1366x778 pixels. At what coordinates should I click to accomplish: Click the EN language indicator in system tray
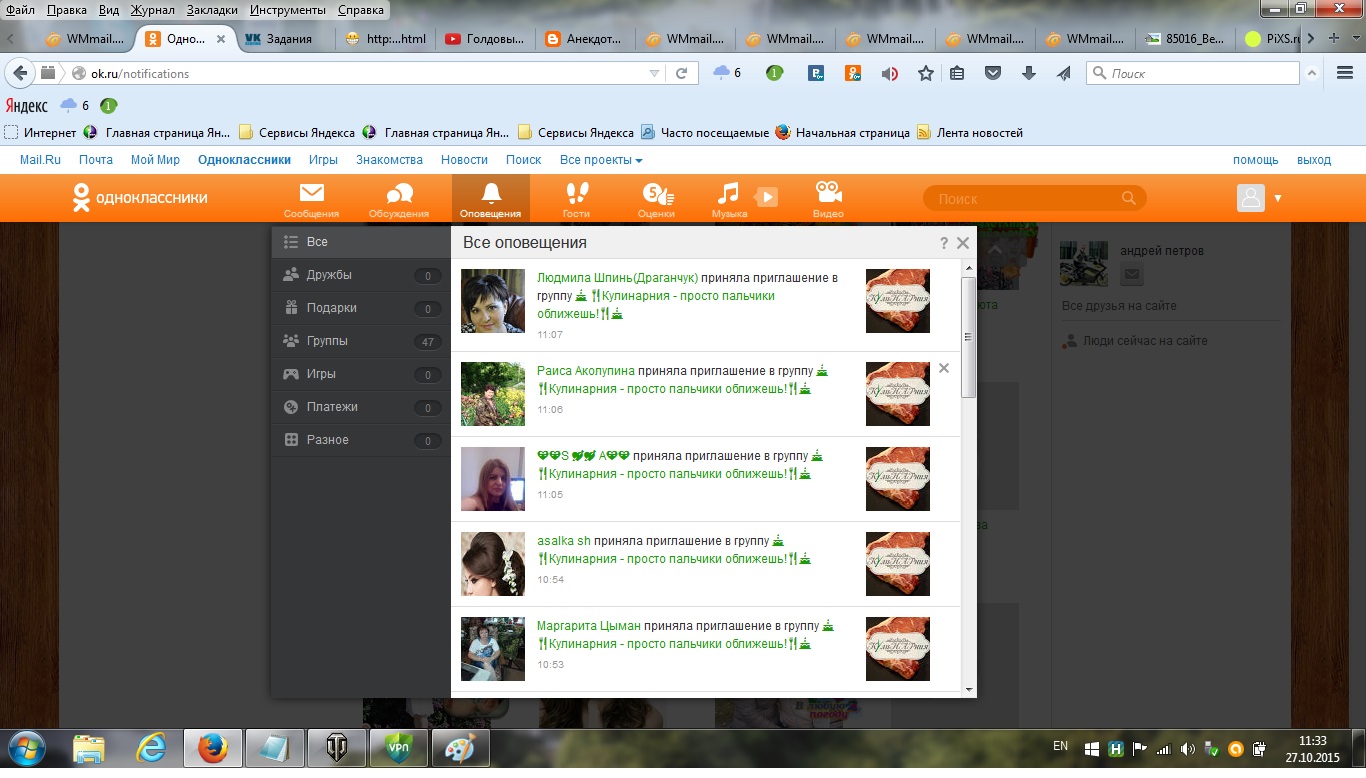[1060, 746]
